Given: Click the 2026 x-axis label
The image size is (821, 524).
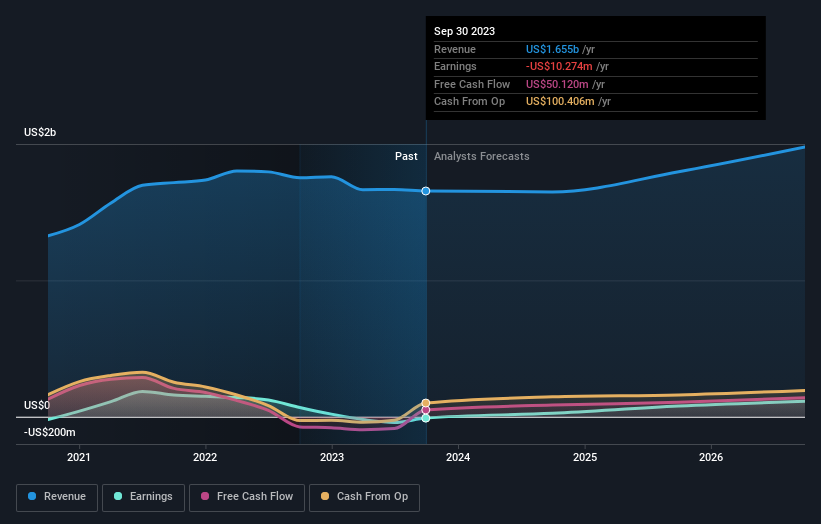Looking at the screenshot, I should (711, 458).
